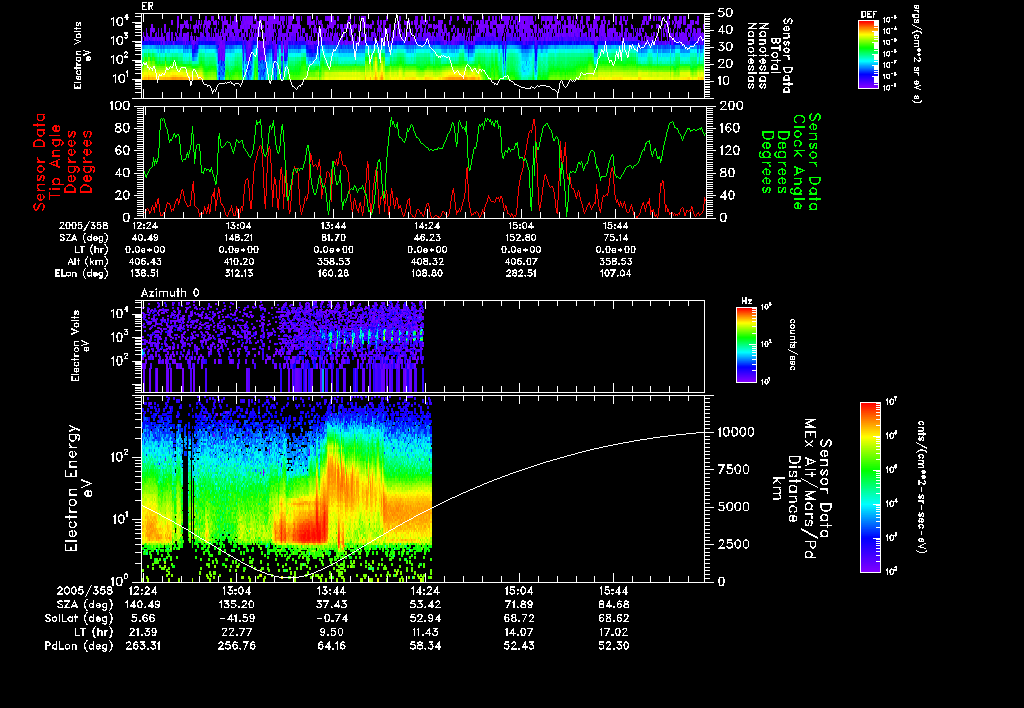Click the 60 tick on Tip Angle axis
This screenshot has width=1024, height=708.
(x=123, y=150)
